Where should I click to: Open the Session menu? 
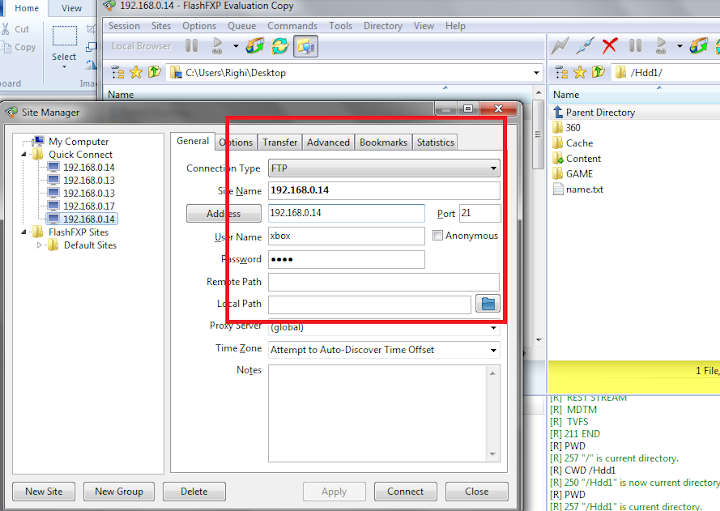click(x=124, y=26)
